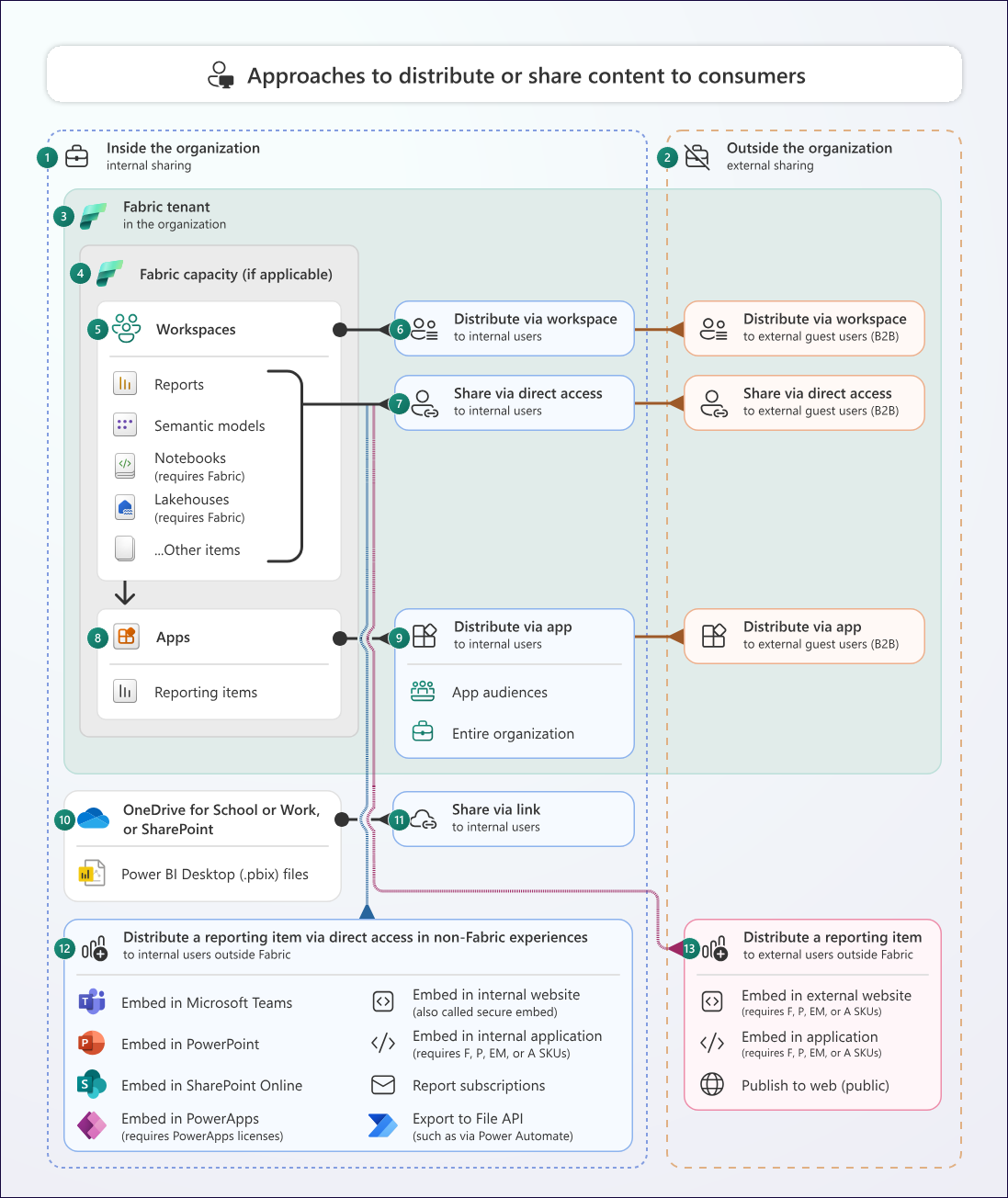
Task: Click the title 'Approaches to distribute or share content to consumers'
Action: [x=527, y=75]
